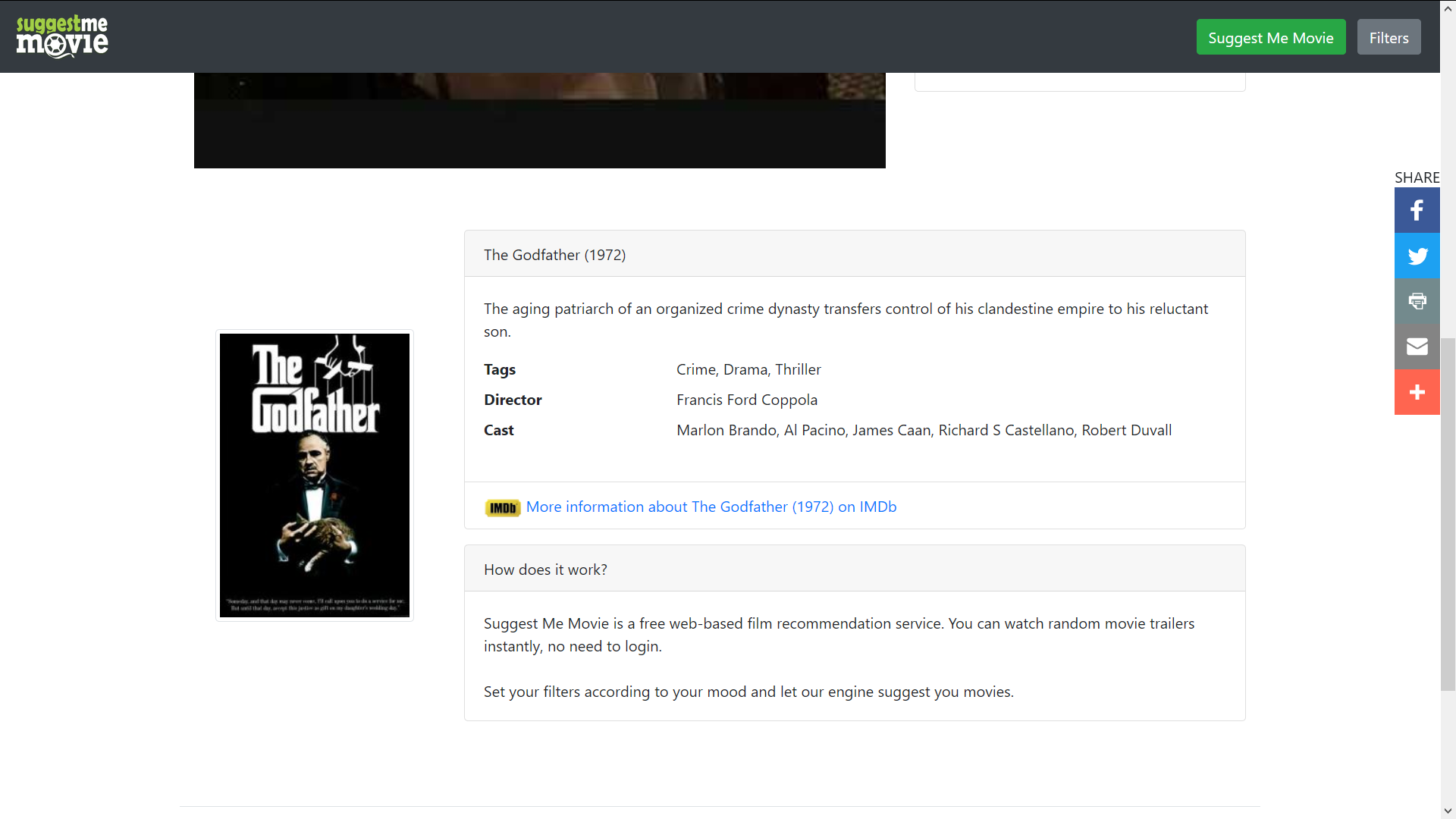Click the movie trailer video area
This screenshot has height=819, width=1456.
point(540,120)
